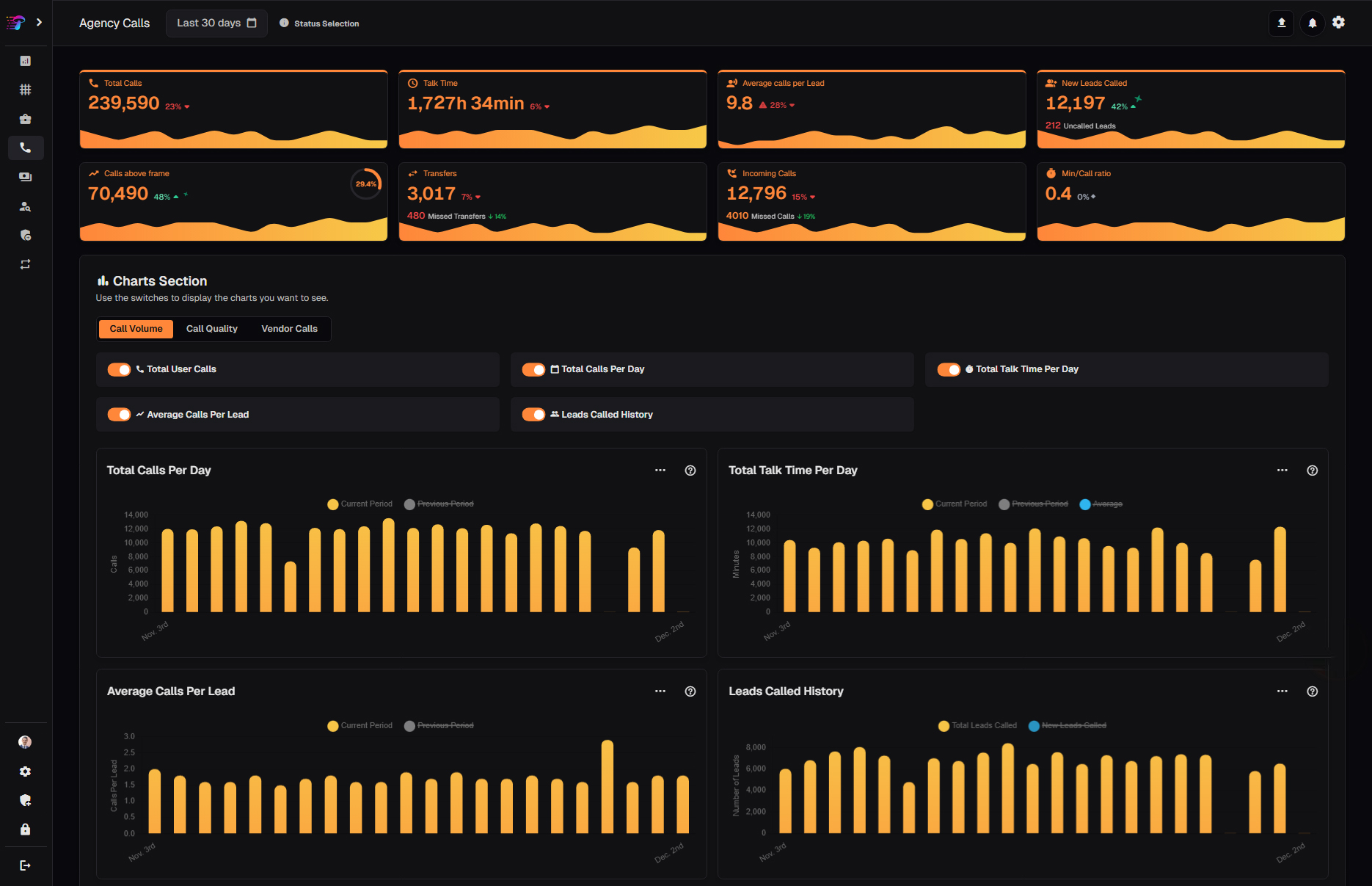Open the lock icon in sidebar
This screenshot has width=1372, height=886.
[x=26, y=829]
